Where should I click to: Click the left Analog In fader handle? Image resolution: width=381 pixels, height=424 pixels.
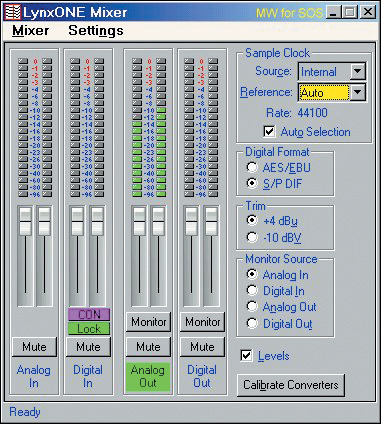25,222
